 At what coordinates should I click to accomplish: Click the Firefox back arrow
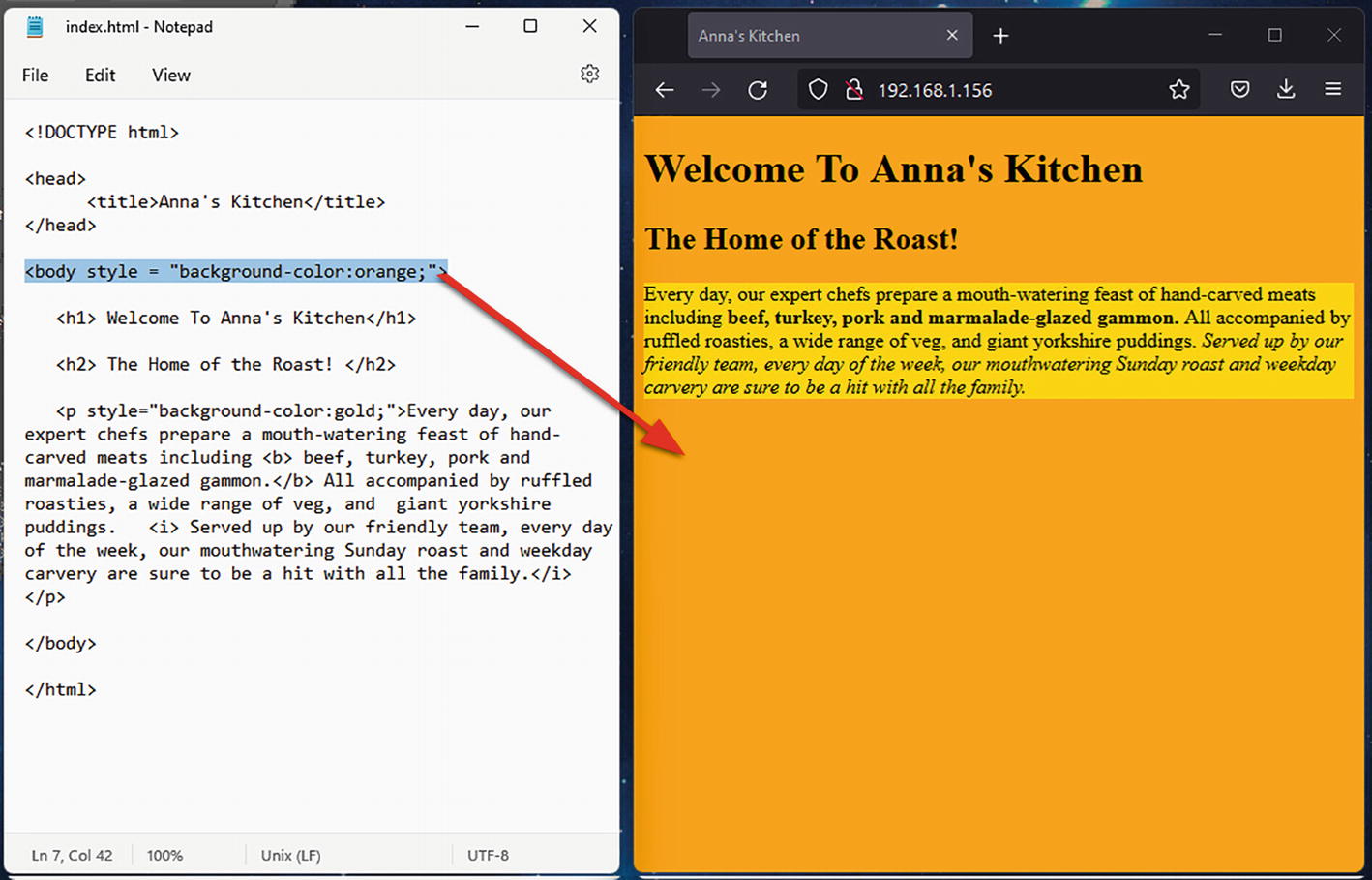pos(664,90)
